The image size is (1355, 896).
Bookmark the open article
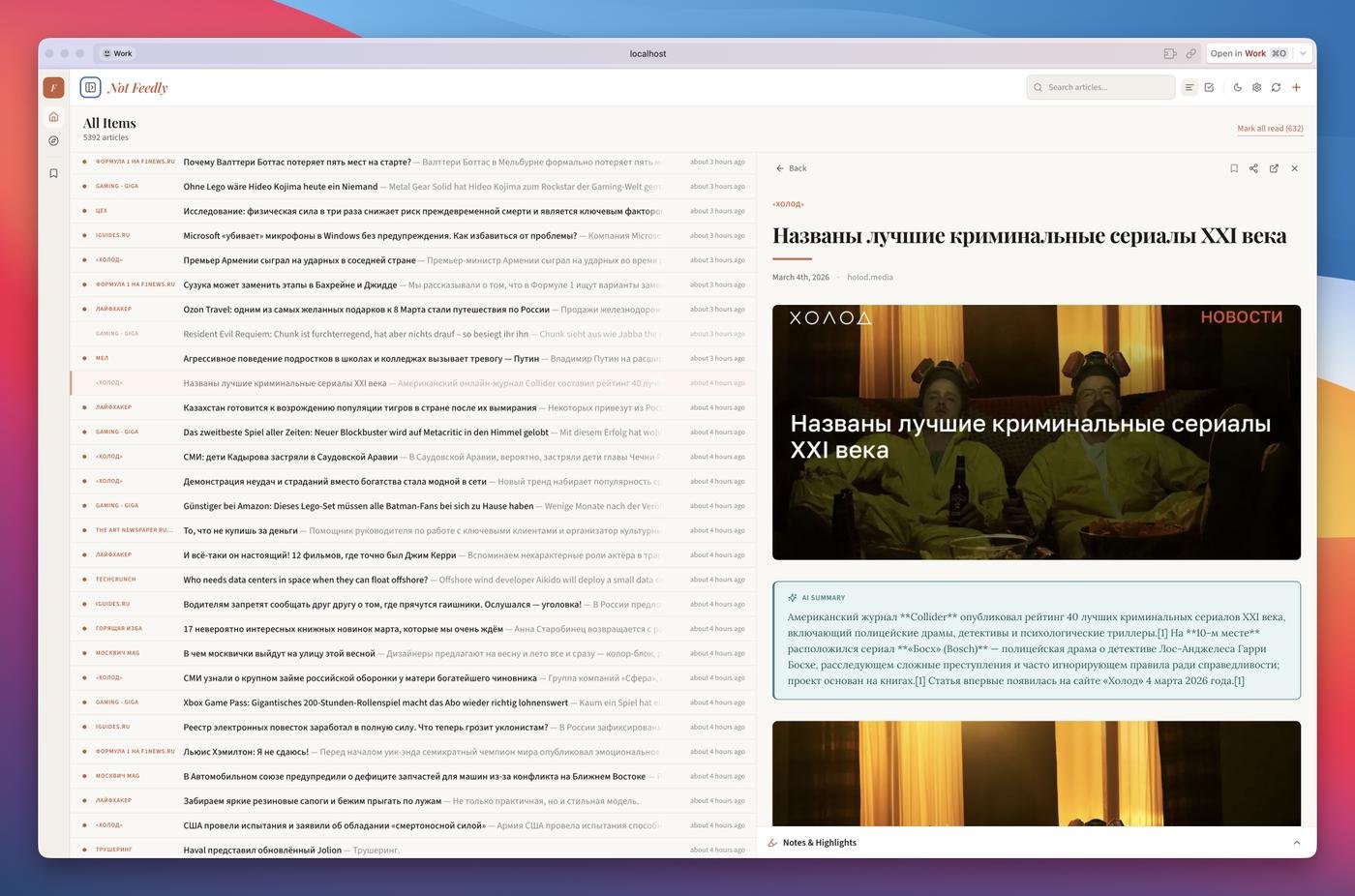click(x=1234, y=168)
